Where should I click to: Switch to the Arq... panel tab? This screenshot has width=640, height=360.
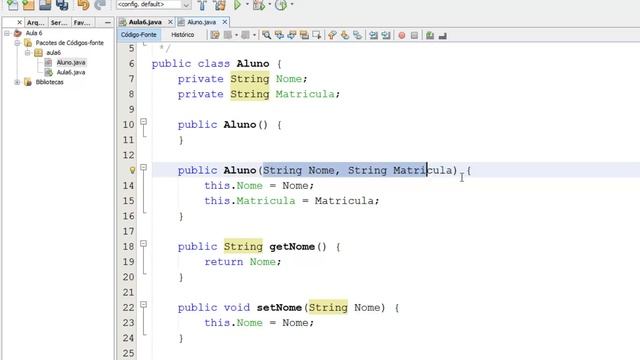tap(36, 23)
